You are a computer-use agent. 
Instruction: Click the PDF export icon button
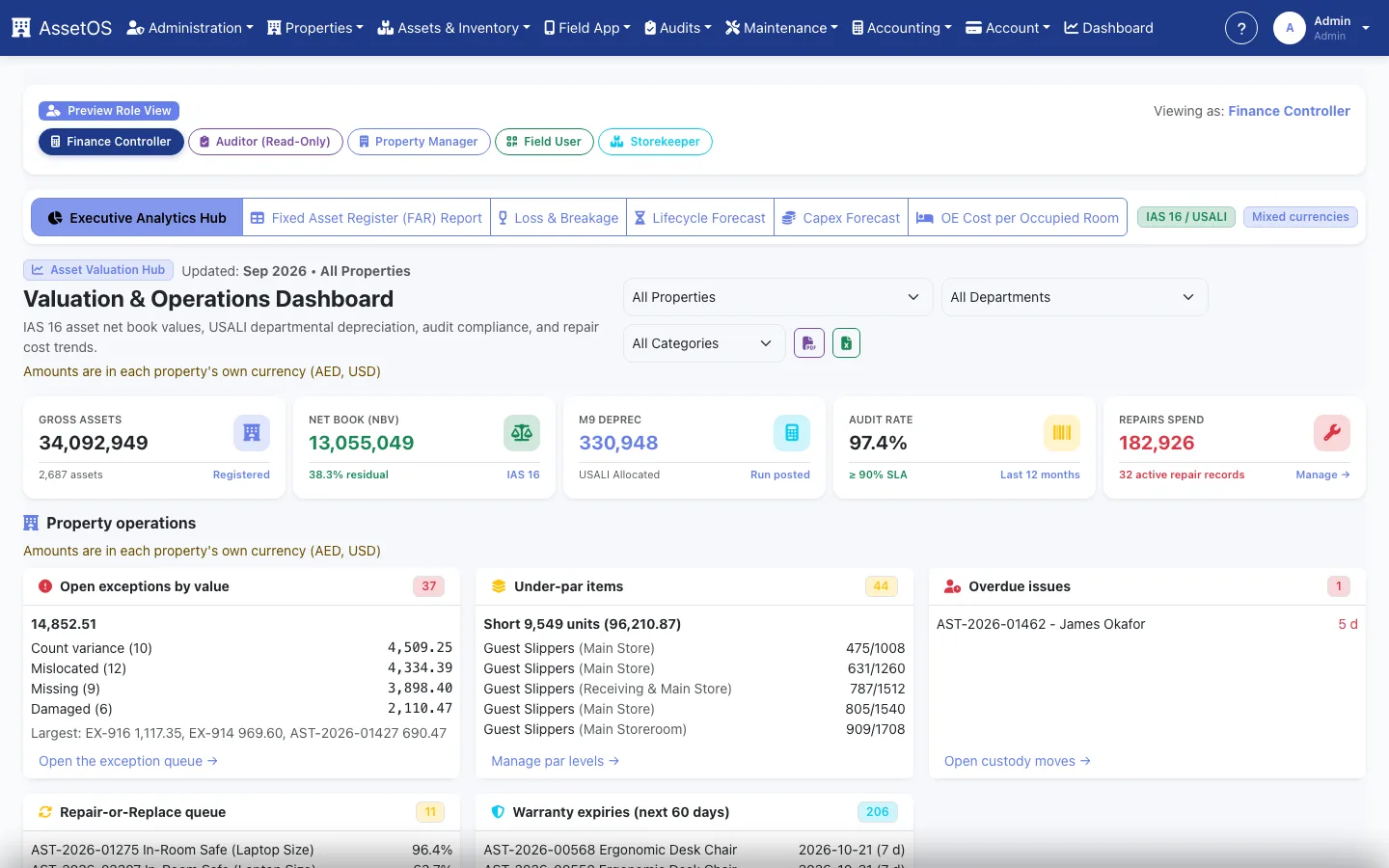[809, 342]
